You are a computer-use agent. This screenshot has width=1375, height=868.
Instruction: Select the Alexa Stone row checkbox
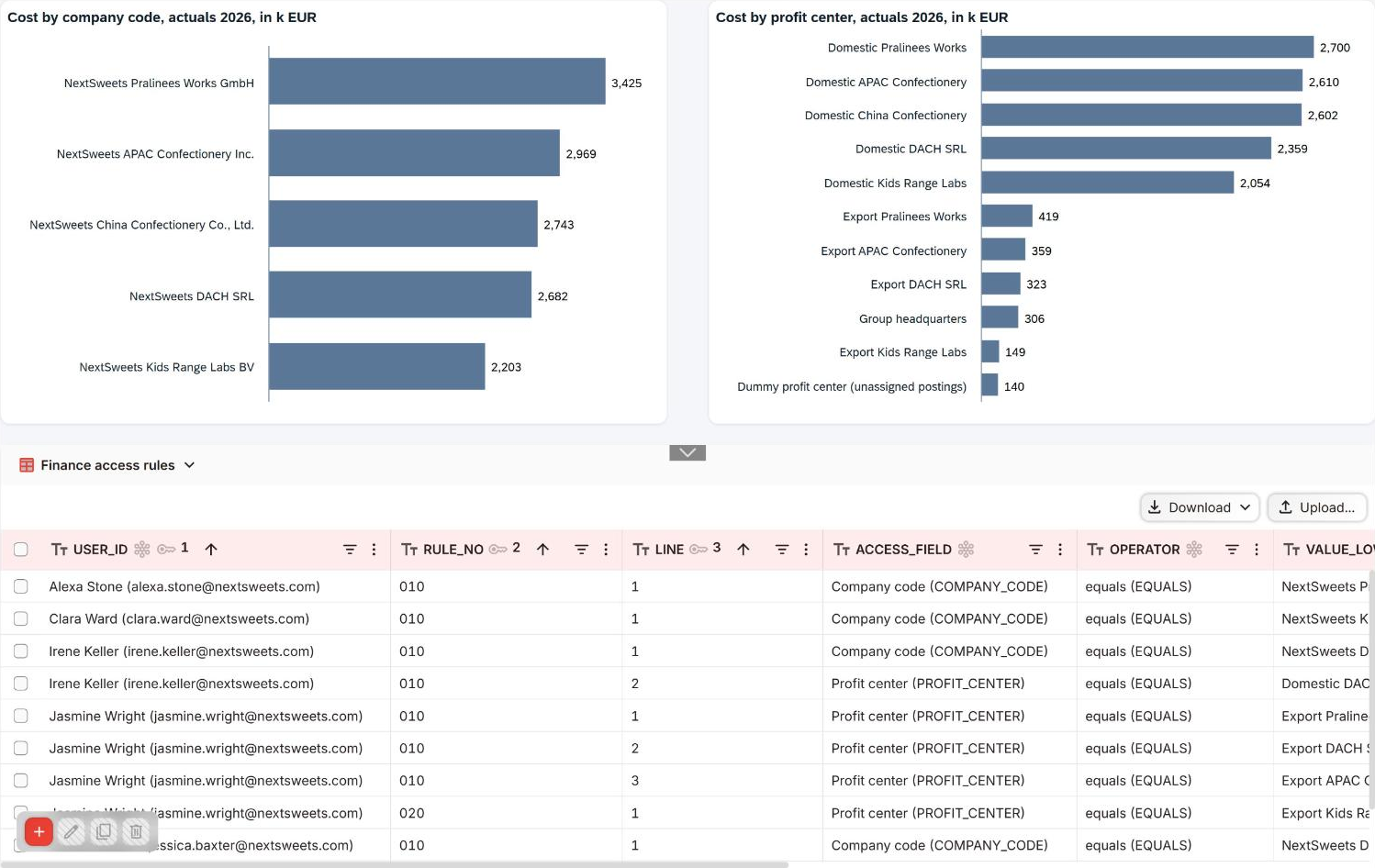tap(21, 586)
